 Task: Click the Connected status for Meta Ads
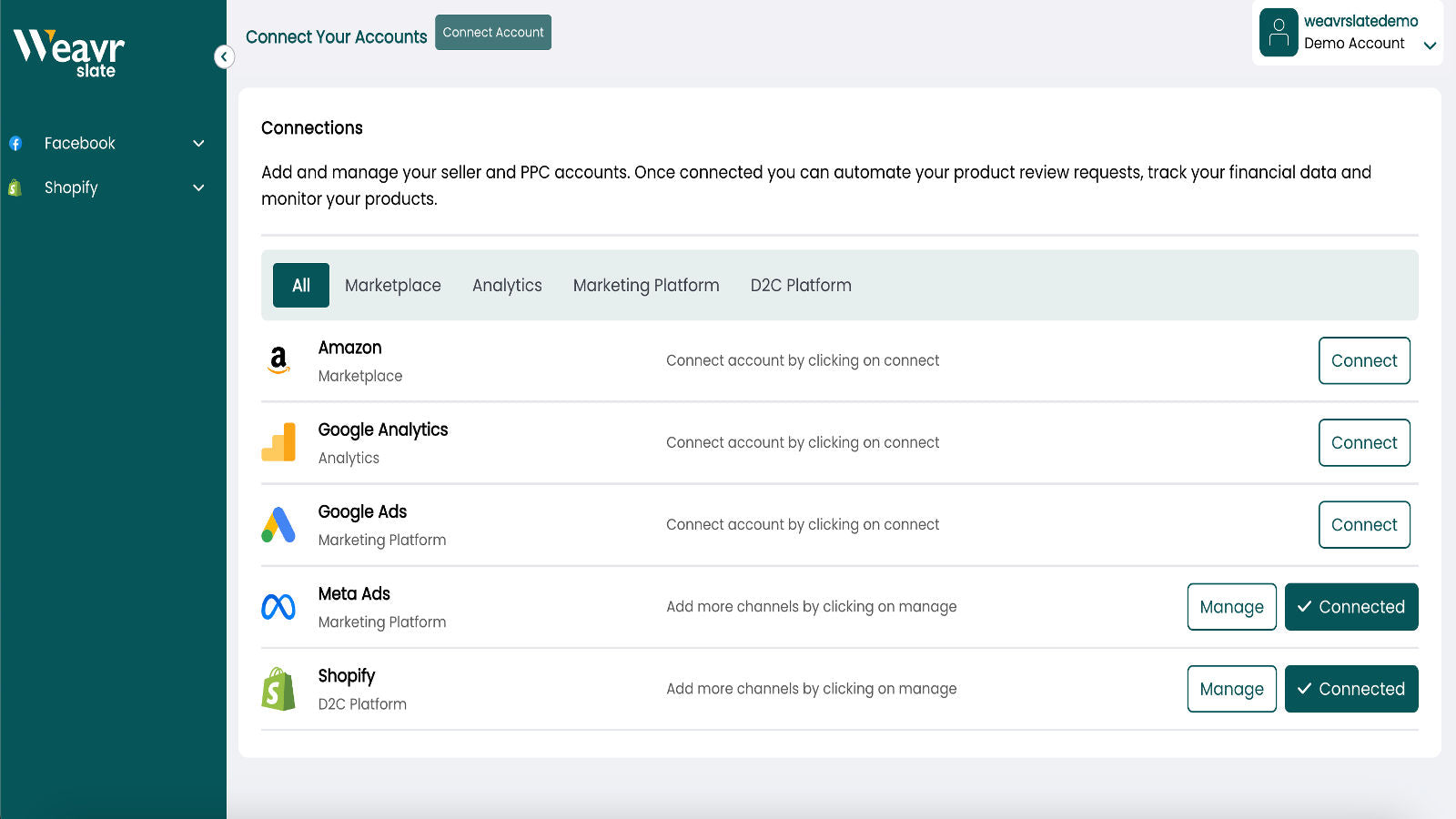coord(1350,606)
